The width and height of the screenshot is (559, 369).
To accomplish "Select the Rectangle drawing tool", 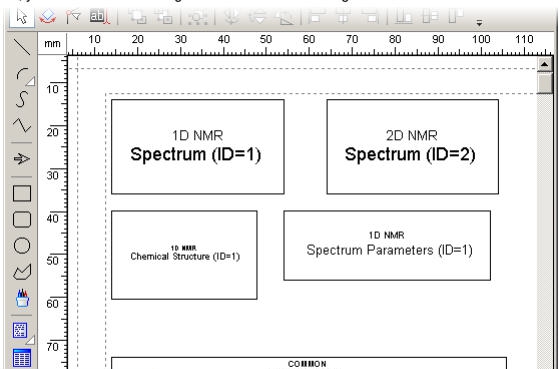I will click(22, 193).
